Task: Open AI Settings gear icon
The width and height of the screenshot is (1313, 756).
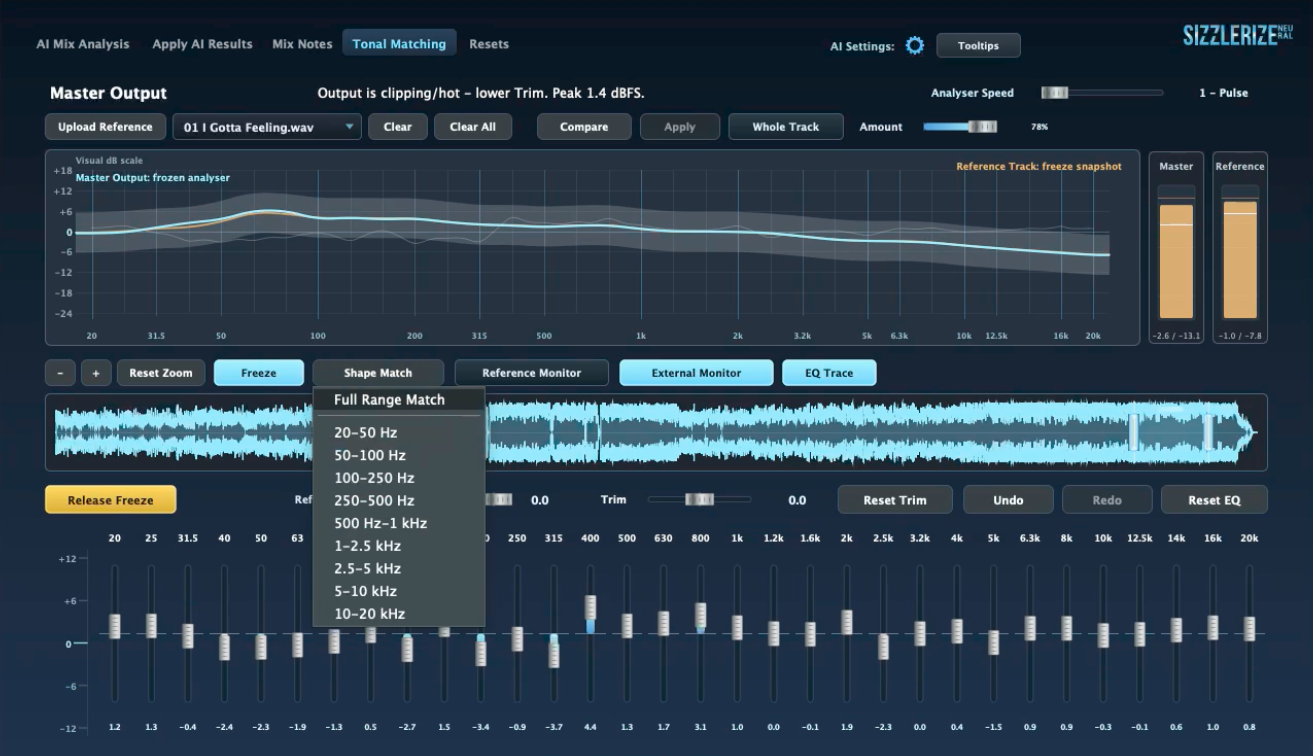Action: [914, 45]
